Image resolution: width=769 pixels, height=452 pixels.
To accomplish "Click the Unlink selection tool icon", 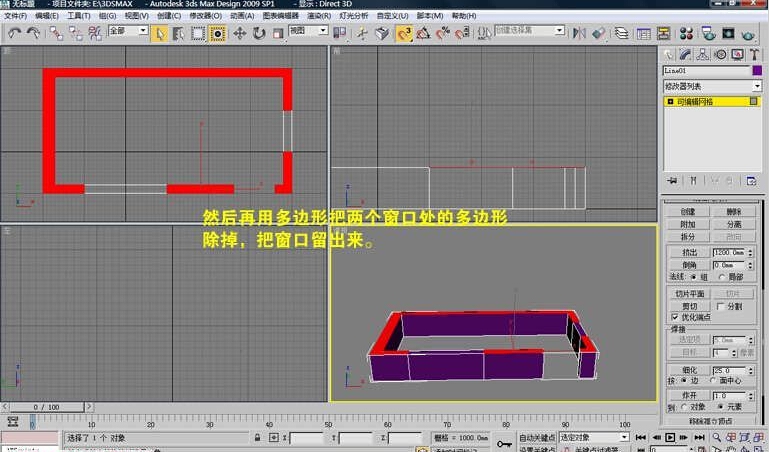I will click(76, 33).
